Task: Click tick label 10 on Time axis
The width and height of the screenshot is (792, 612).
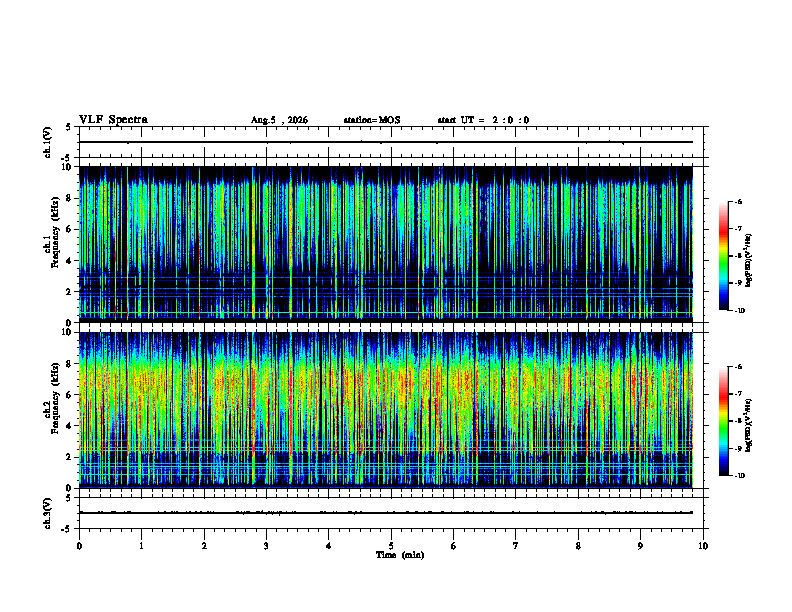Action: 703,546
